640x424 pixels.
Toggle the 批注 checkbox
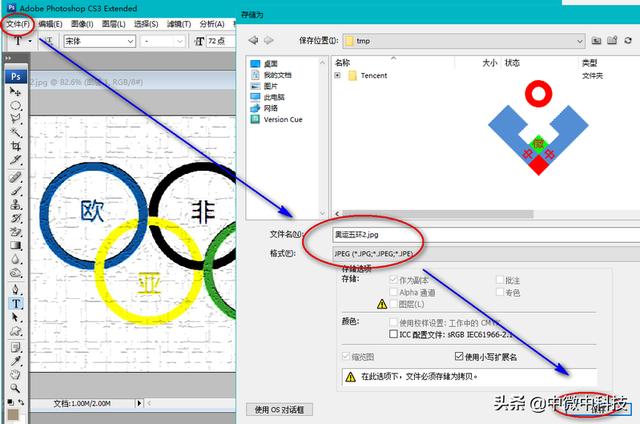(500, 280)
